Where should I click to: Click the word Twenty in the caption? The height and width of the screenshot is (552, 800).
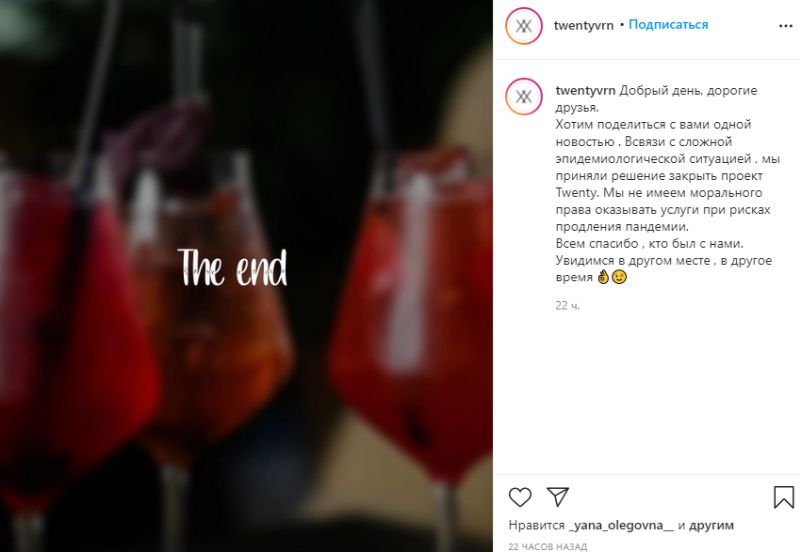[576, 193]
